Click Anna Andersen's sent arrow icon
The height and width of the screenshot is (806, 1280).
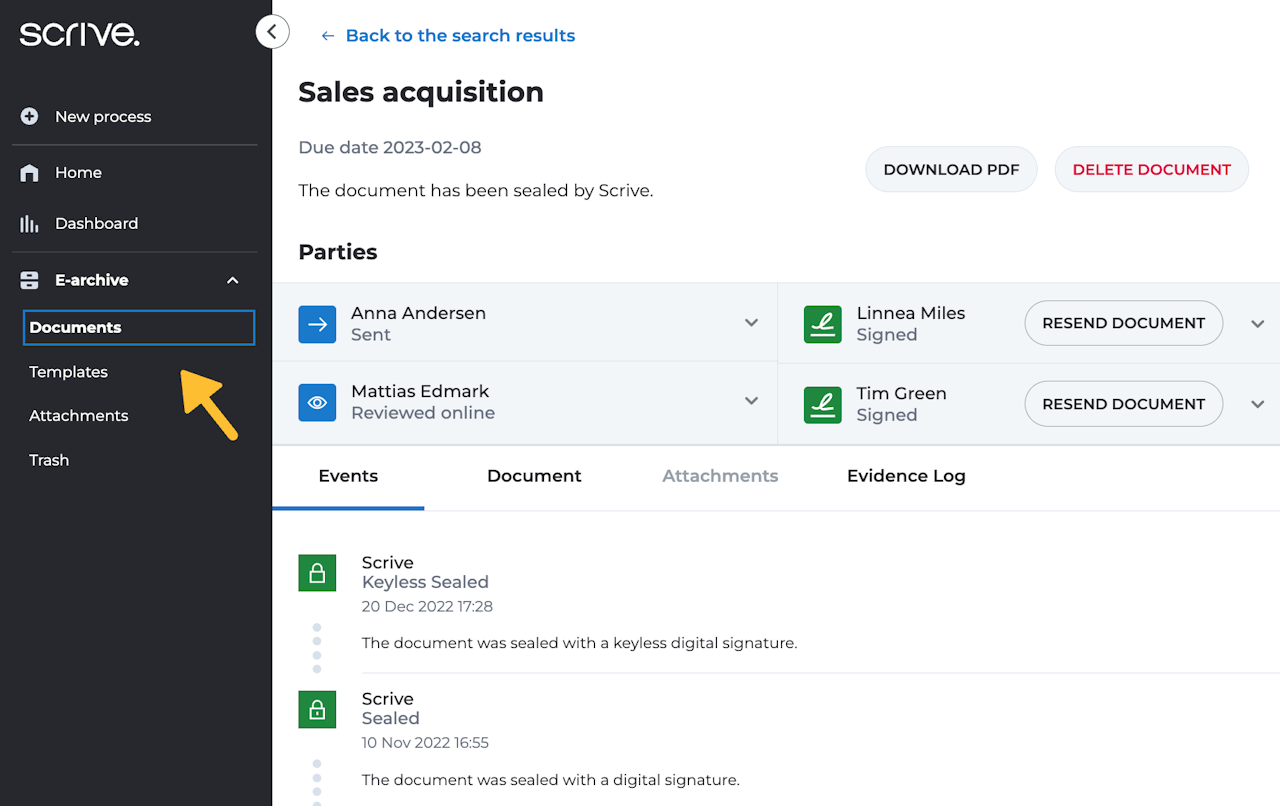click(x=317, y=324)
